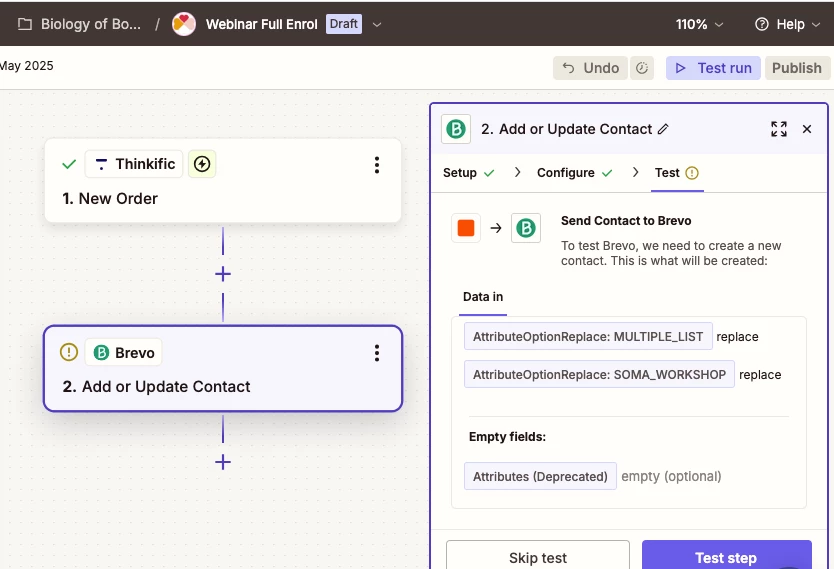Viewport: 834px width, 569px height.
Task: Rename step using the pencil icon
Action: [x=663, y=129]
